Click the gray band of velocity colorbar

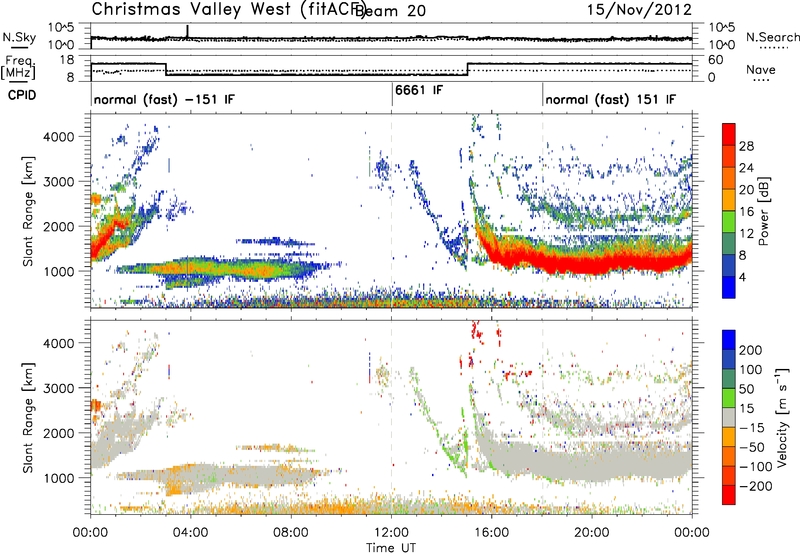729,417
